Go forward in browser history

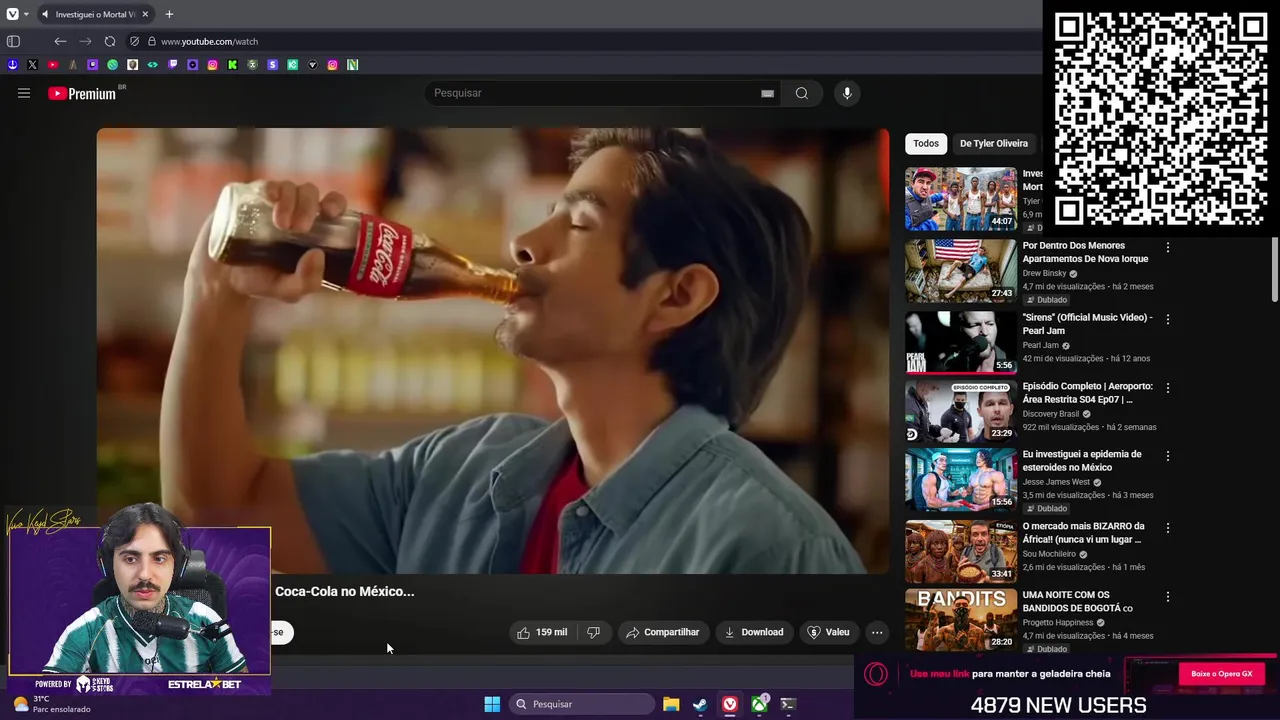[x=85, y=41]
